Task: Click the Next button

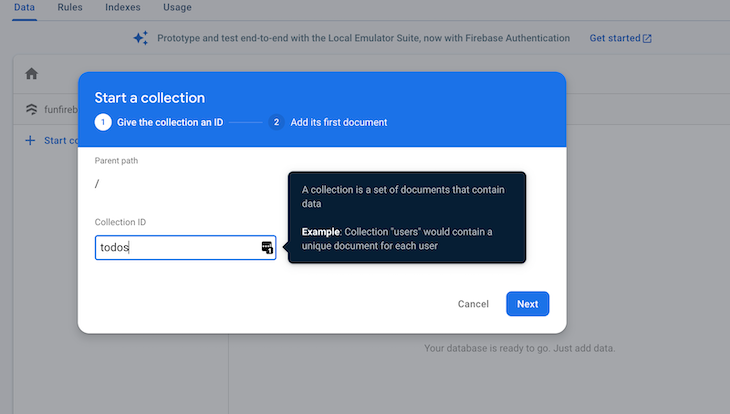Action: pyautogui.click(x=527, y=304)
